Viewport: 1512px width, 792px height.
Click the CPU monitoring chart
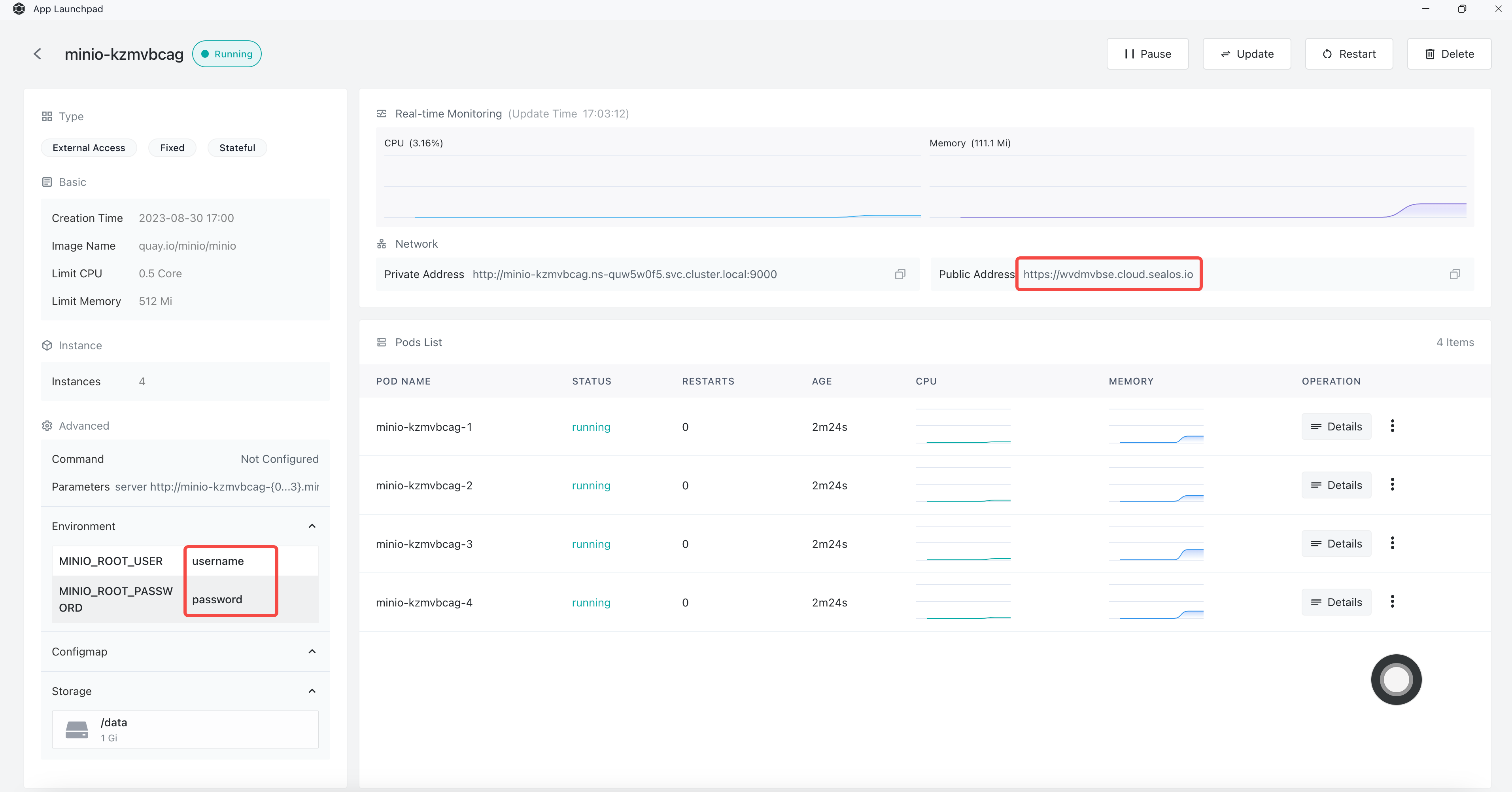(652, 187)
